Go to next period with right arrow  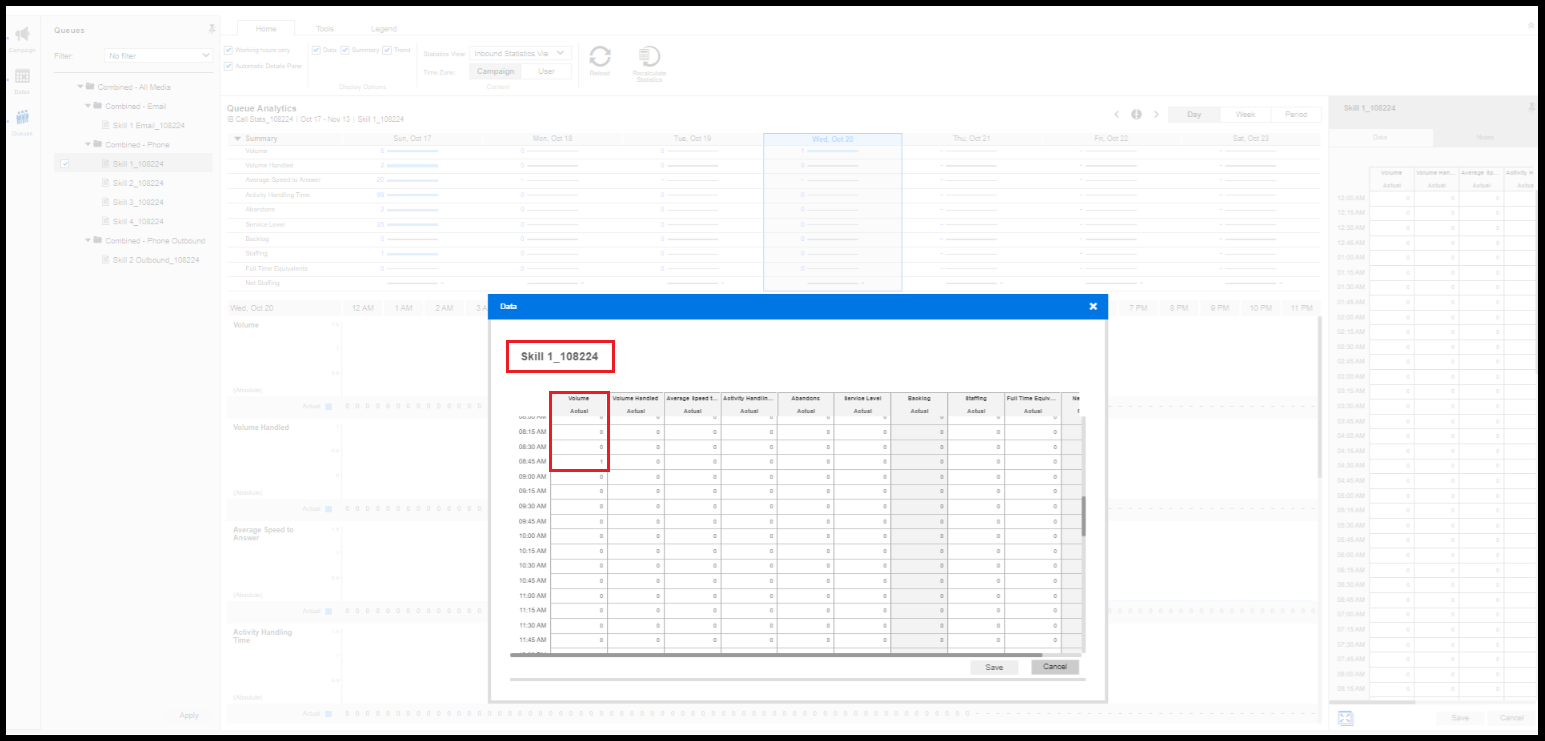tap(1156, 114)
